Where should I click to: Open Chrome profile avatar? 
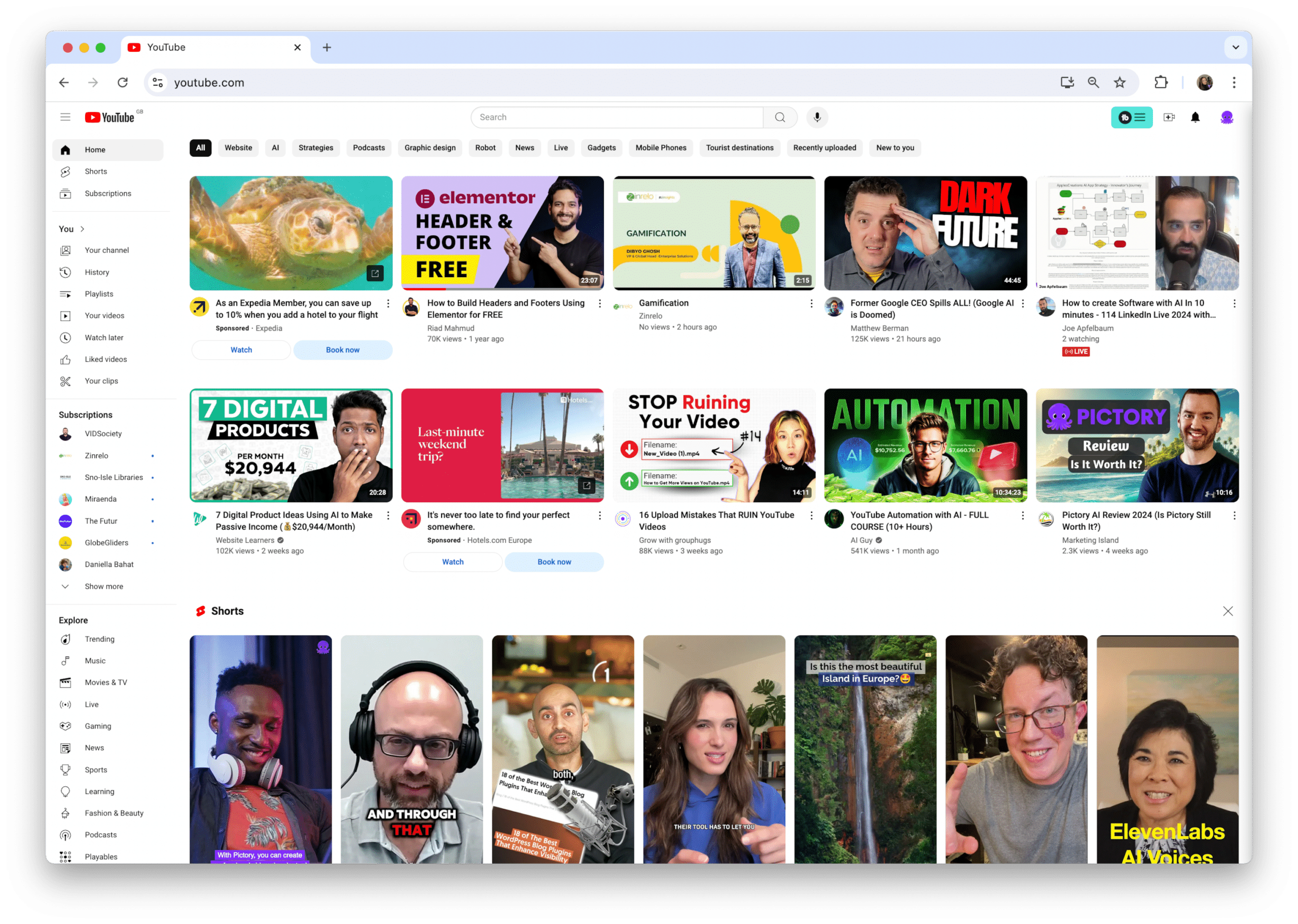[x=1205, y=83]
